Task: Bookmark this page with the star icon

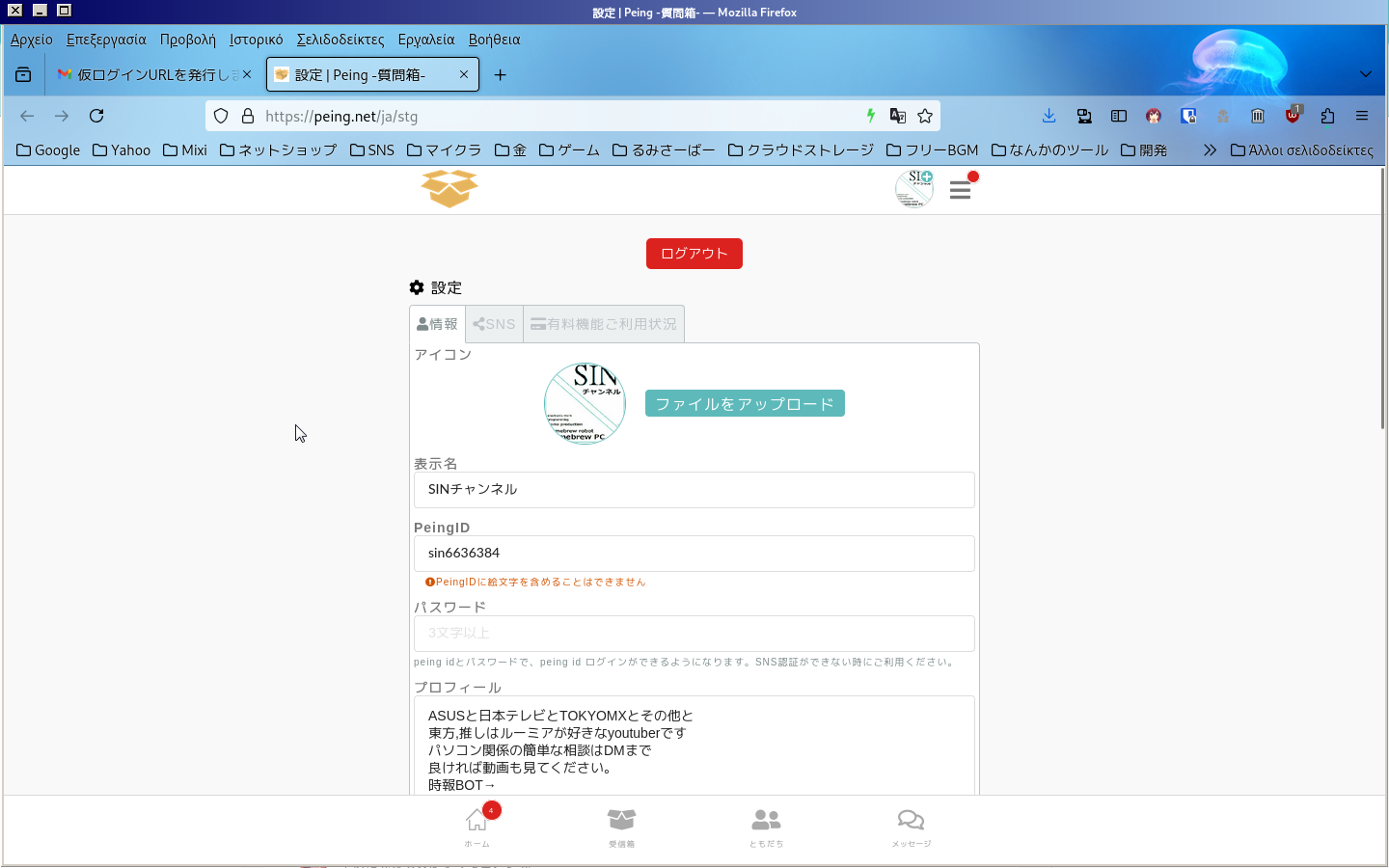Action: pyautogui.click(x=925, y=116)
